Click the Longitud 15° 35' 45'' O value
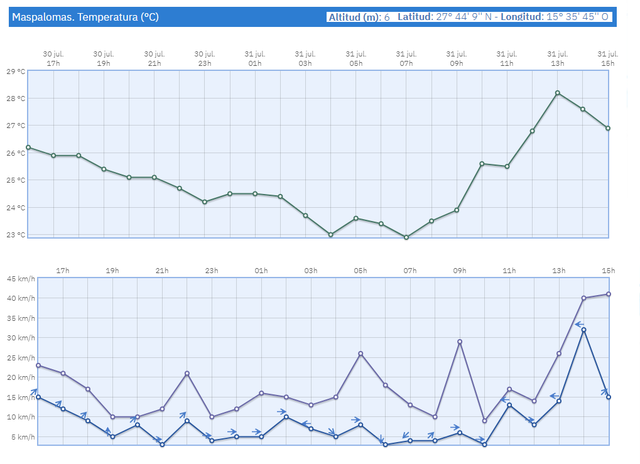 click(x=554, y=17)
